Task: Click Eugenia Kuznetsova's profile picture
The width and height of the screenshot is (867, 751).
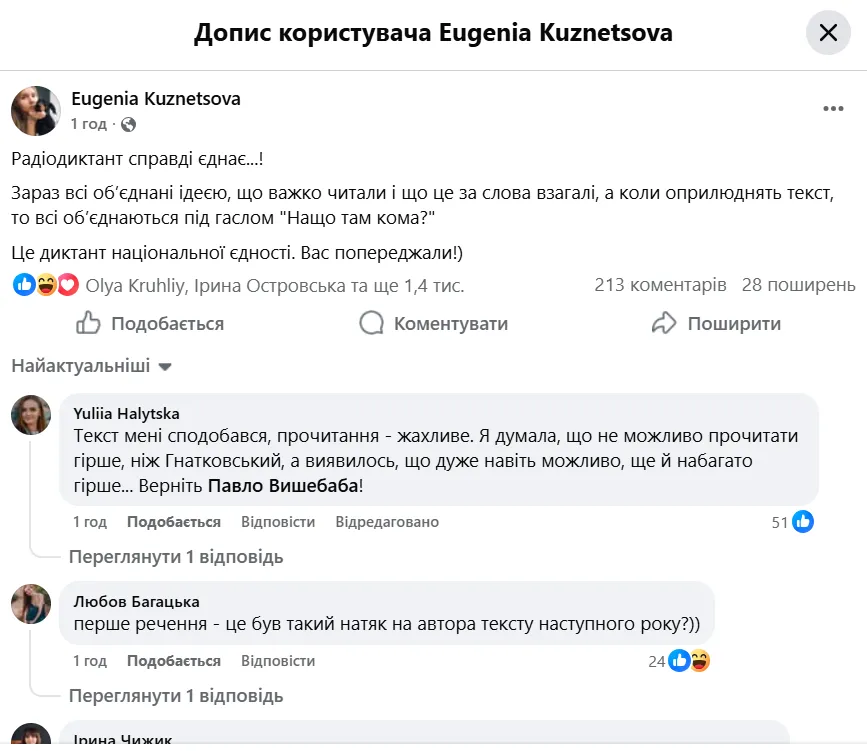Action: point(36,110)
